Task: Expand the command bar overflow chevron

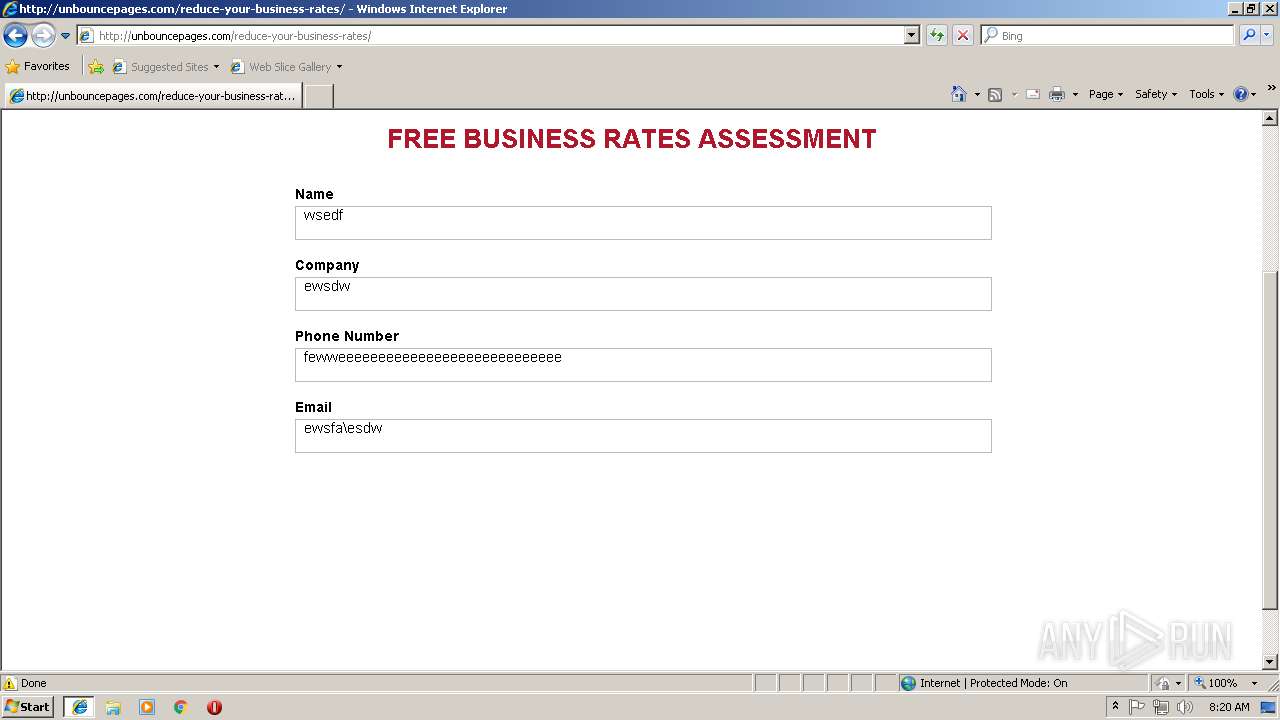Action: click(1271, 88)
